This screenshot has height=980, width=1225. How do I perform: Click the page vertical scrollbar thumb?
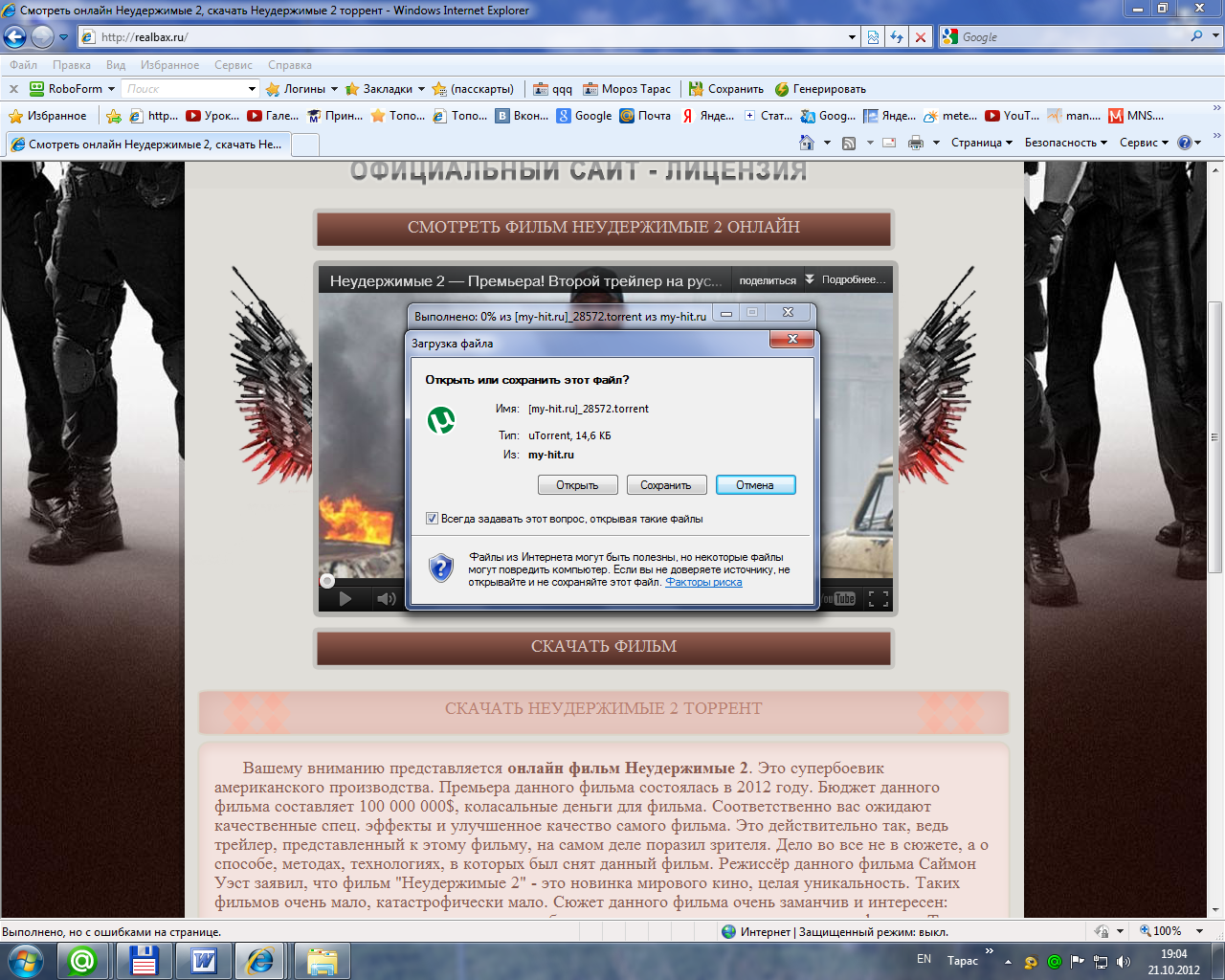(1215, 435)
